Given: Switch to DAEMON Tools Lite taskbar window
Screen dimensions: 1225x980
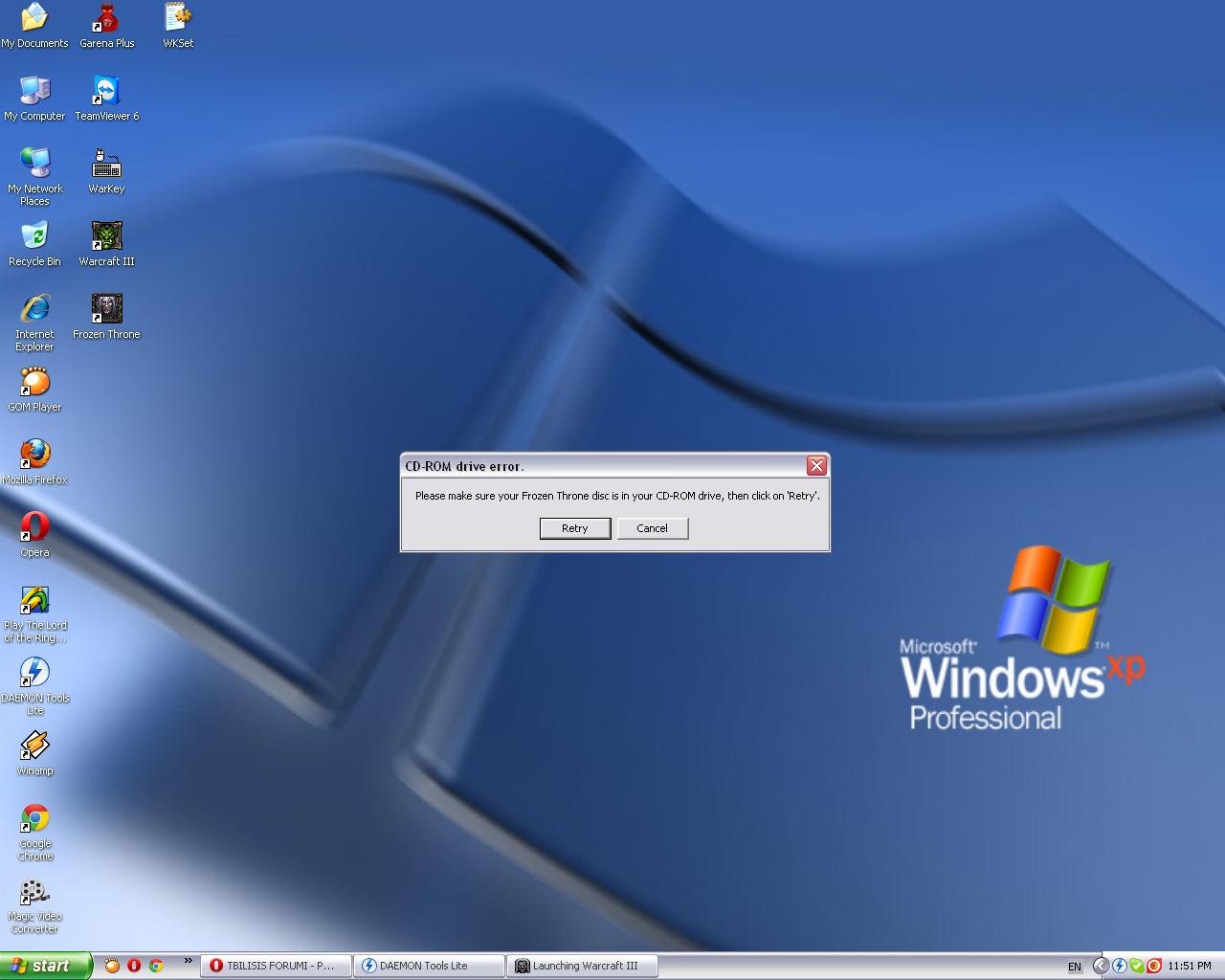Looking at the screenshot, I should [x=428, y=966].
